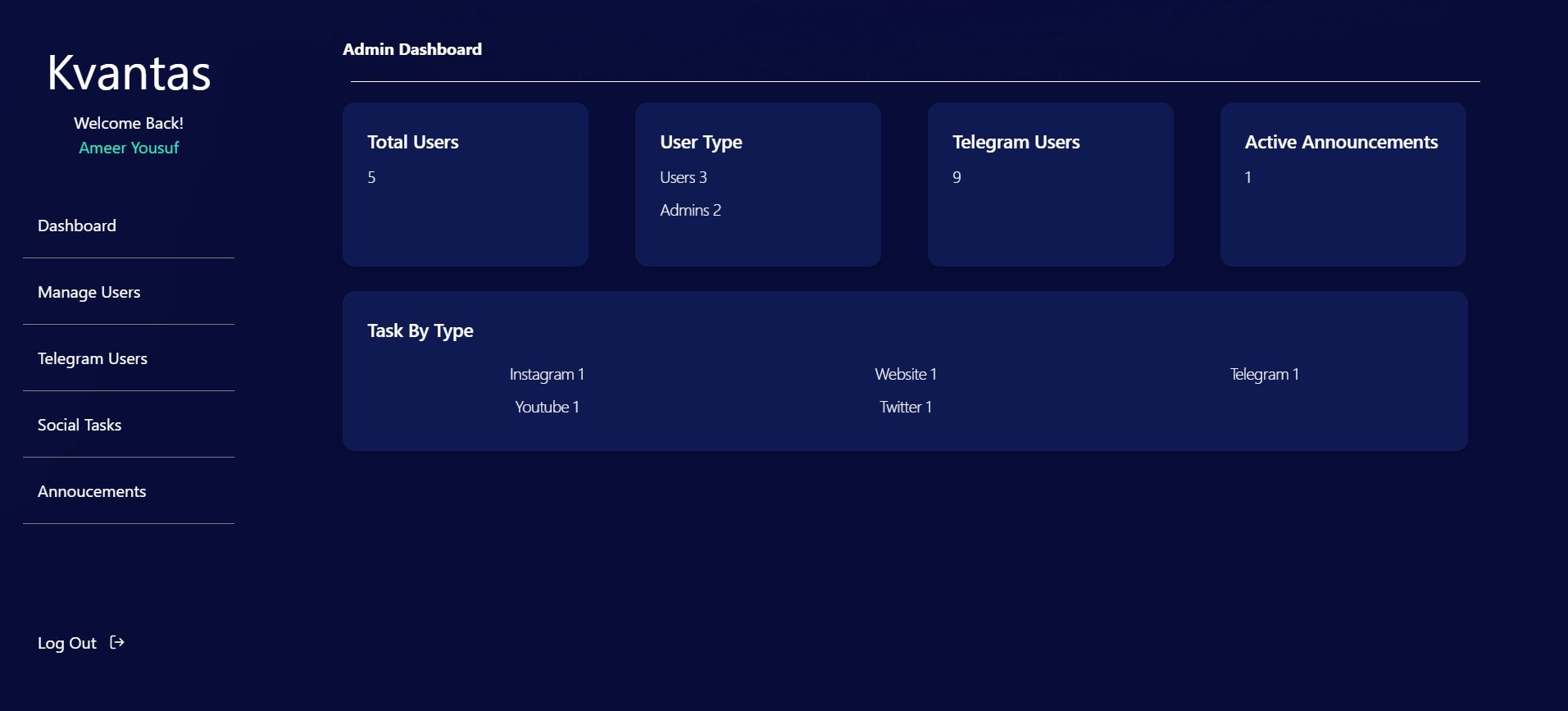Select the Instagram 1 task entry
This screenshot has width=1568, height=711.
click(x=547, y=374)
